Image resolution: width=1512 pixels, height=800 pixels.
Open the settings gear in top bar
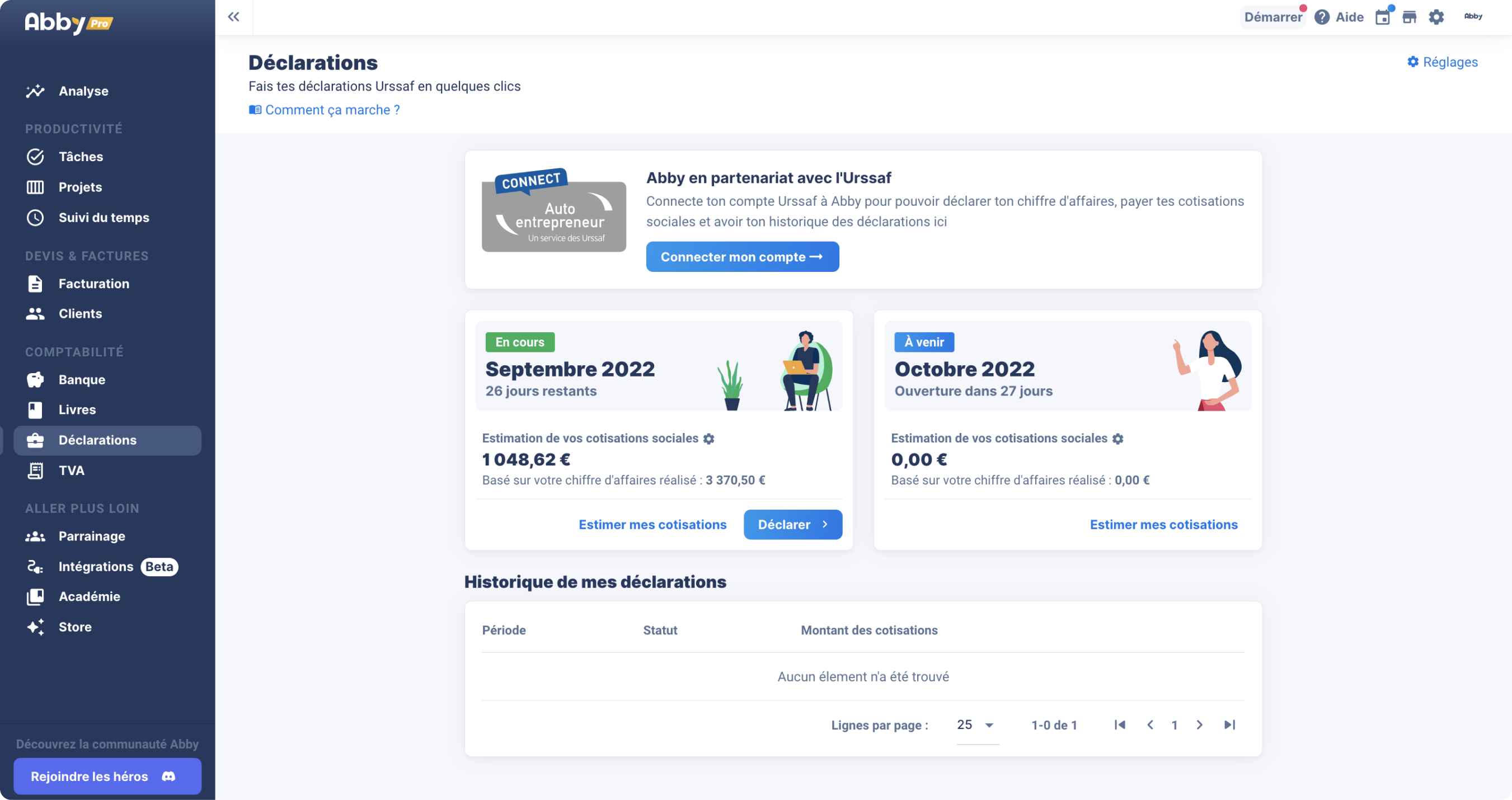1436,17
